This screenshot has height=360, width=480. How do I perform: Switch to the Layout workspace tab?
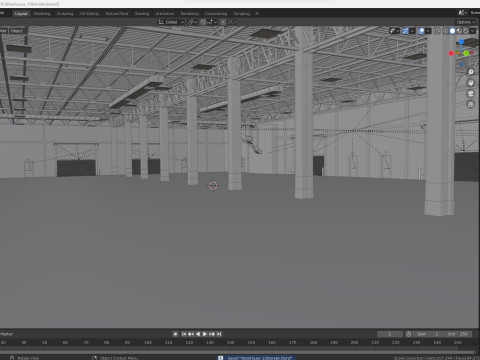21,14
